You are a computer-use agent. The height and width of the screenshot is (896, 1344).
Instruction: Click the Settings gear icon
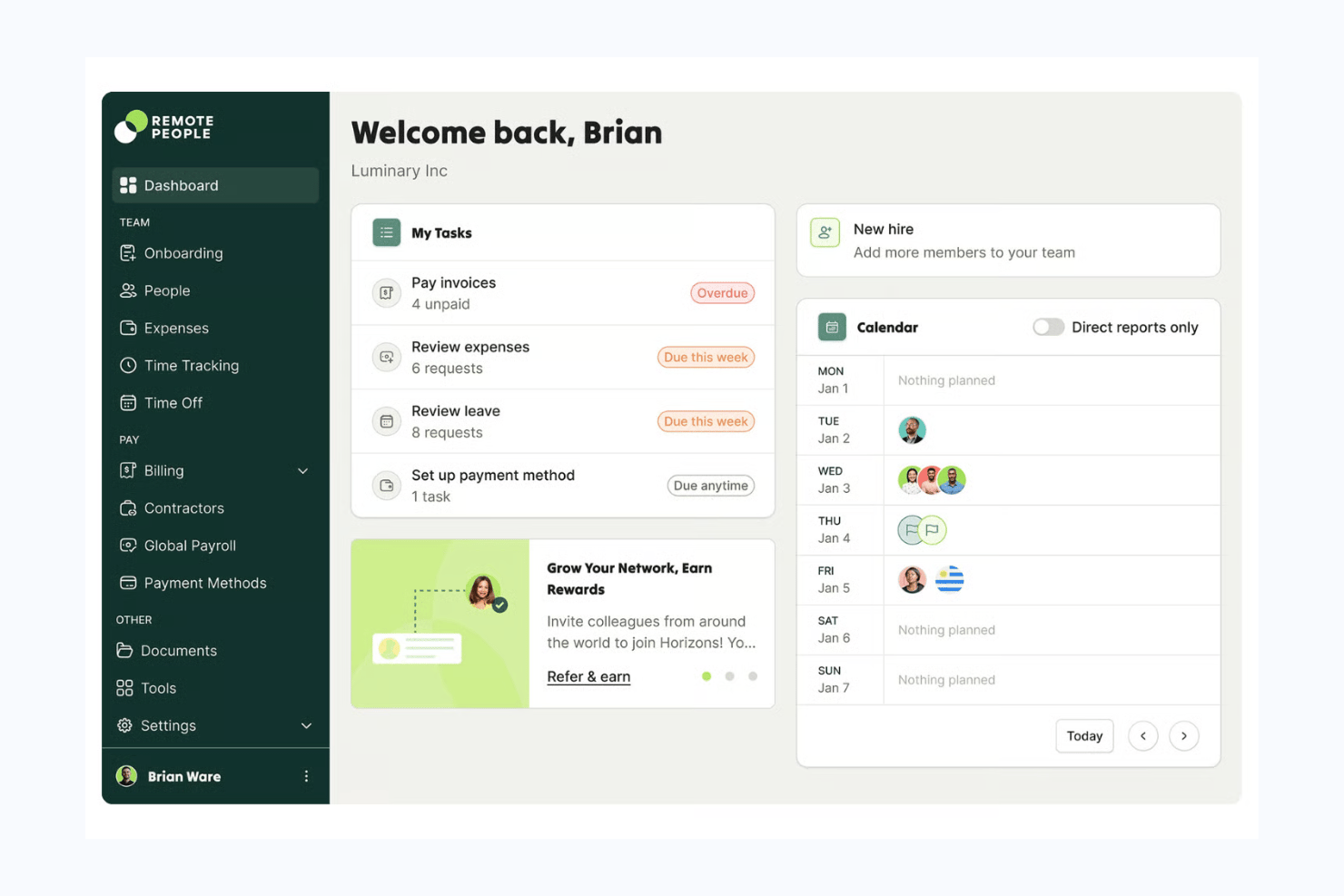[x=124, y=725]
